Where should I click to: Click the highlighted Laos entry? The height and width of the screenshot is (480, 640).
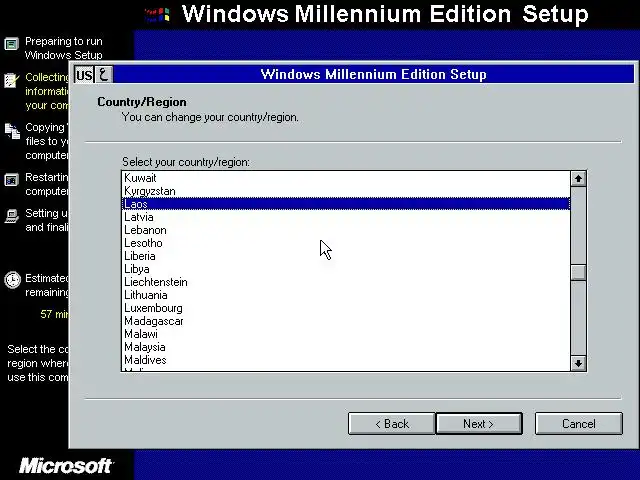coord(346,204)
